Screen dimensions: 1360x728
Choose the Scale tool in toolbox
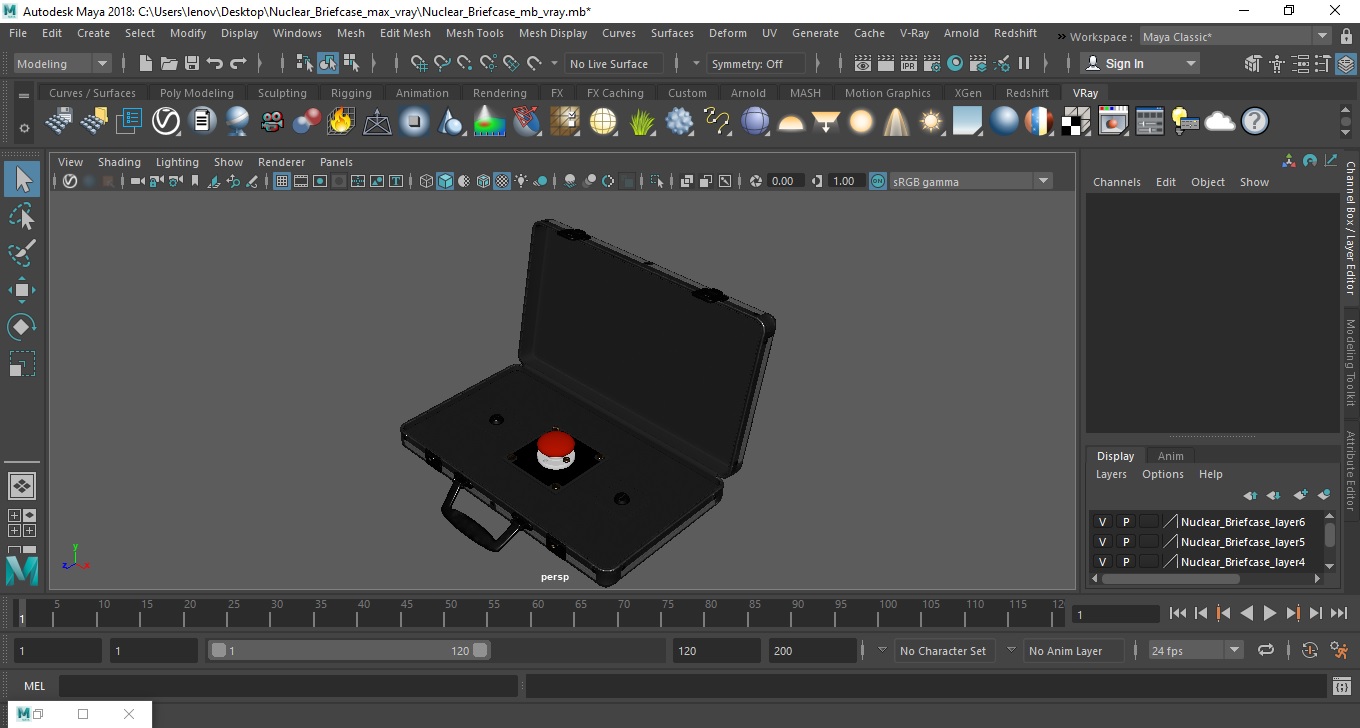coord(22,363)
